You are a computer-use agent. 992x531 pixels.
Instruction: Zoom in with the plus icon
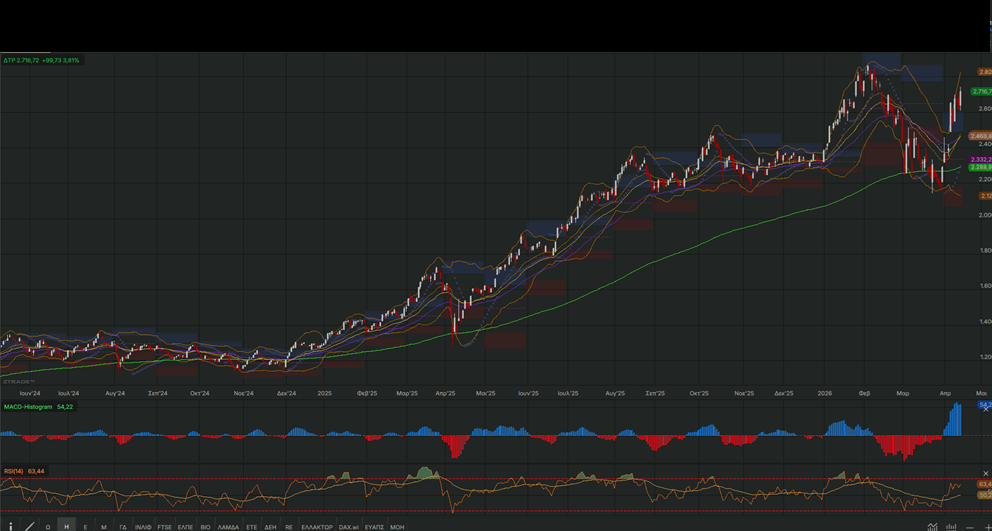pos(988,528)
